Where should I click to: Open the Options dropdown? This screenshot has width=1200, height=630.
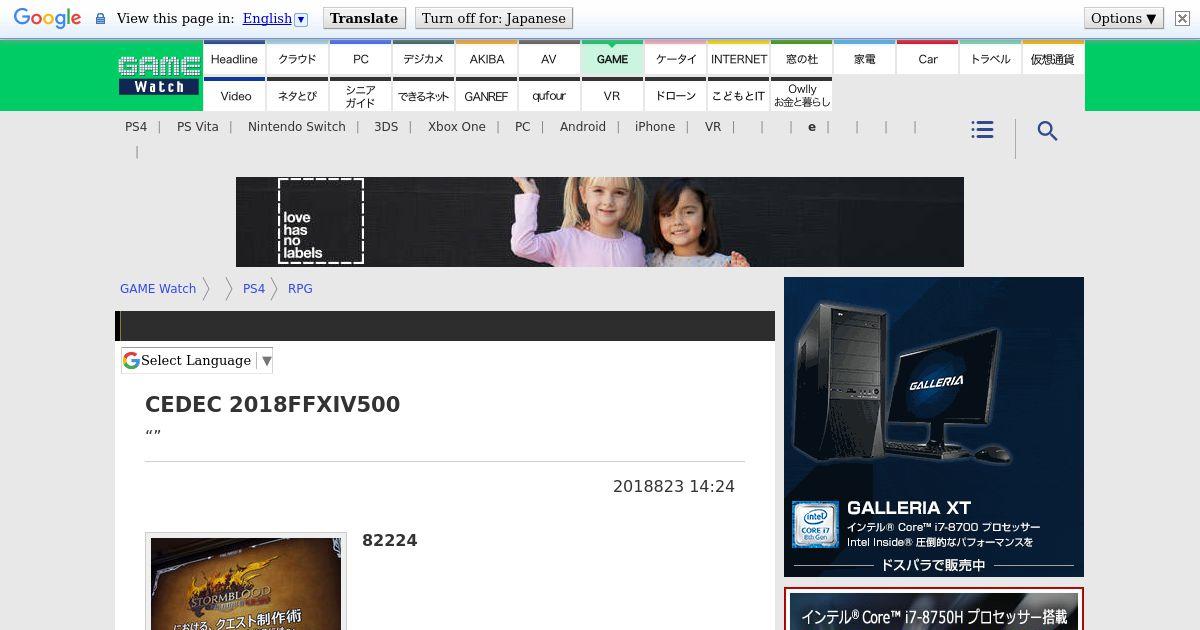click(x=1124, y=18)
